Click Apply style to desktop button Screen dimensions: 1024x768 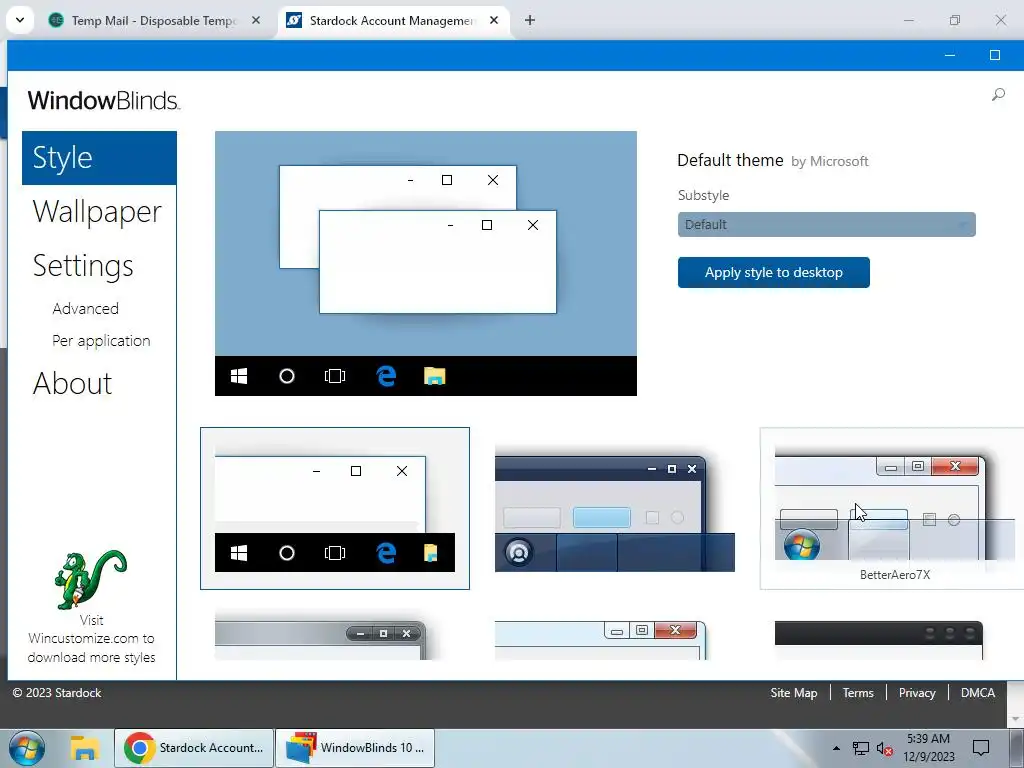(x=773, y=272)
